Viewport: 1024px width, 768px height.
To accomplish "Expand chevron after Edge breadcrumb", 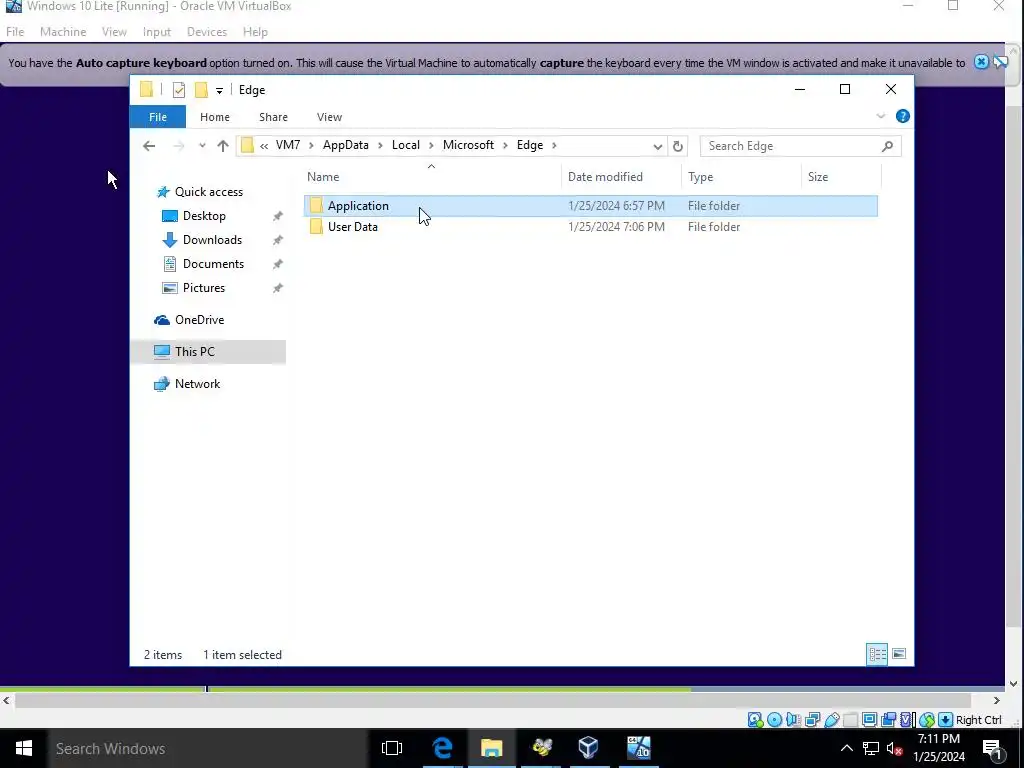I will pyautogui.click(x=554, y=146).
